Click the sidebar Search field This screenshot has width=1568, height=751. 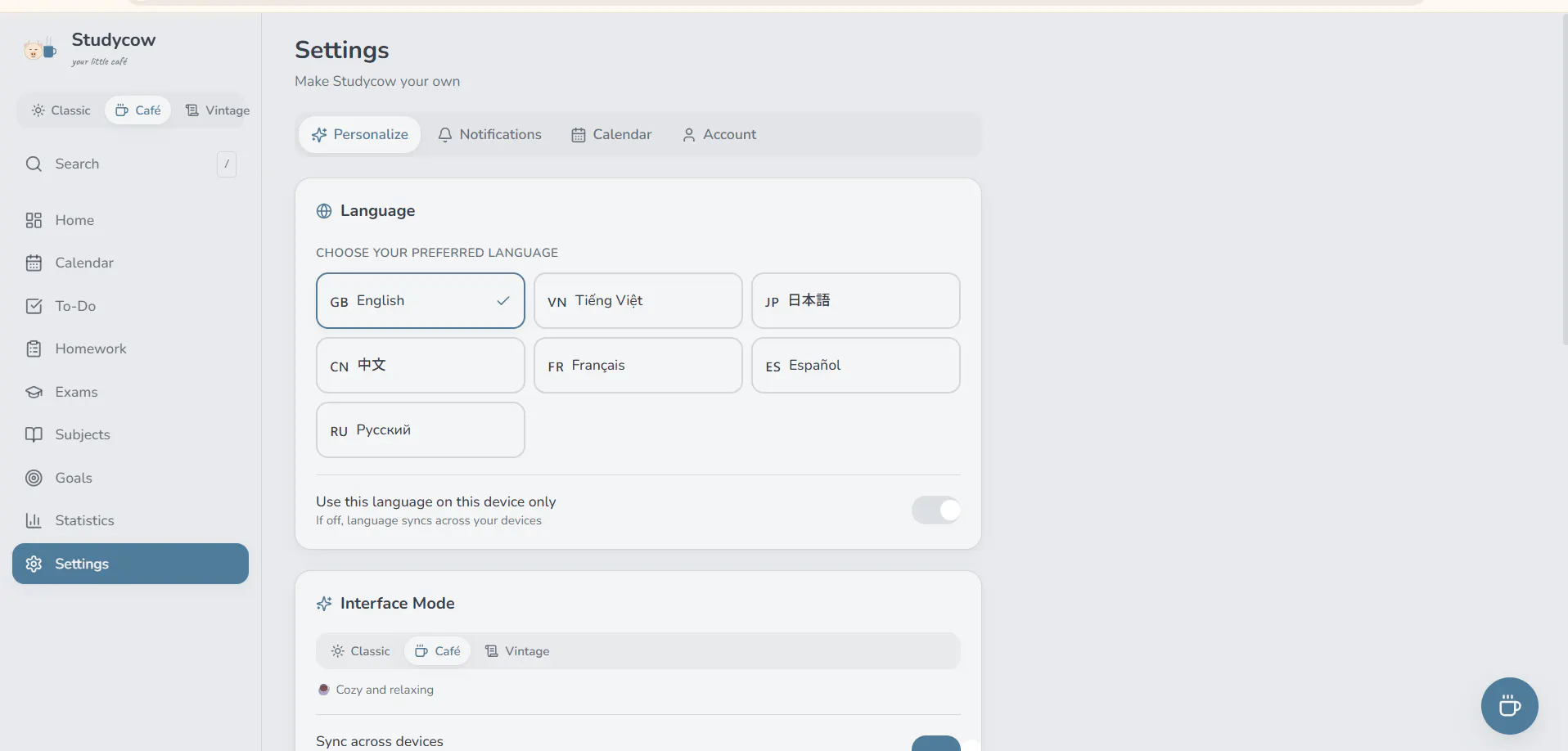click(130, 164)
